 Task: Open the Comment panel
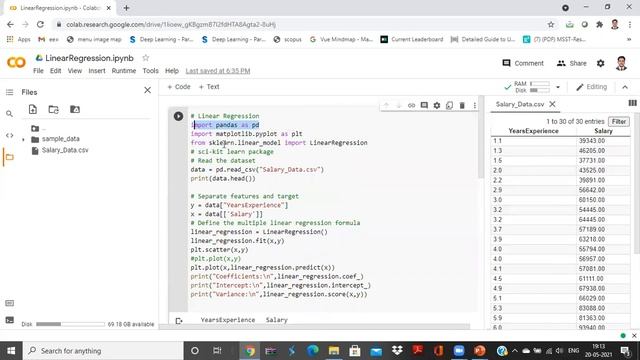point(523,63)
